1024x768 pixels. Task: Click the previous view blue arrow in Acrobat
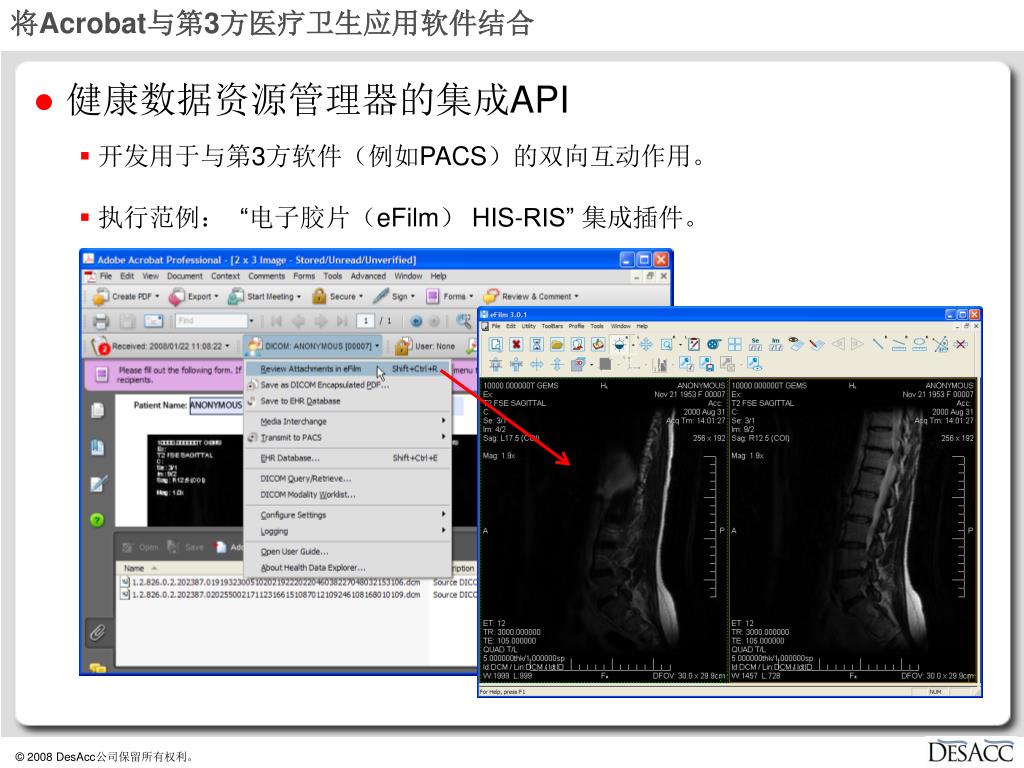point(416,321)
